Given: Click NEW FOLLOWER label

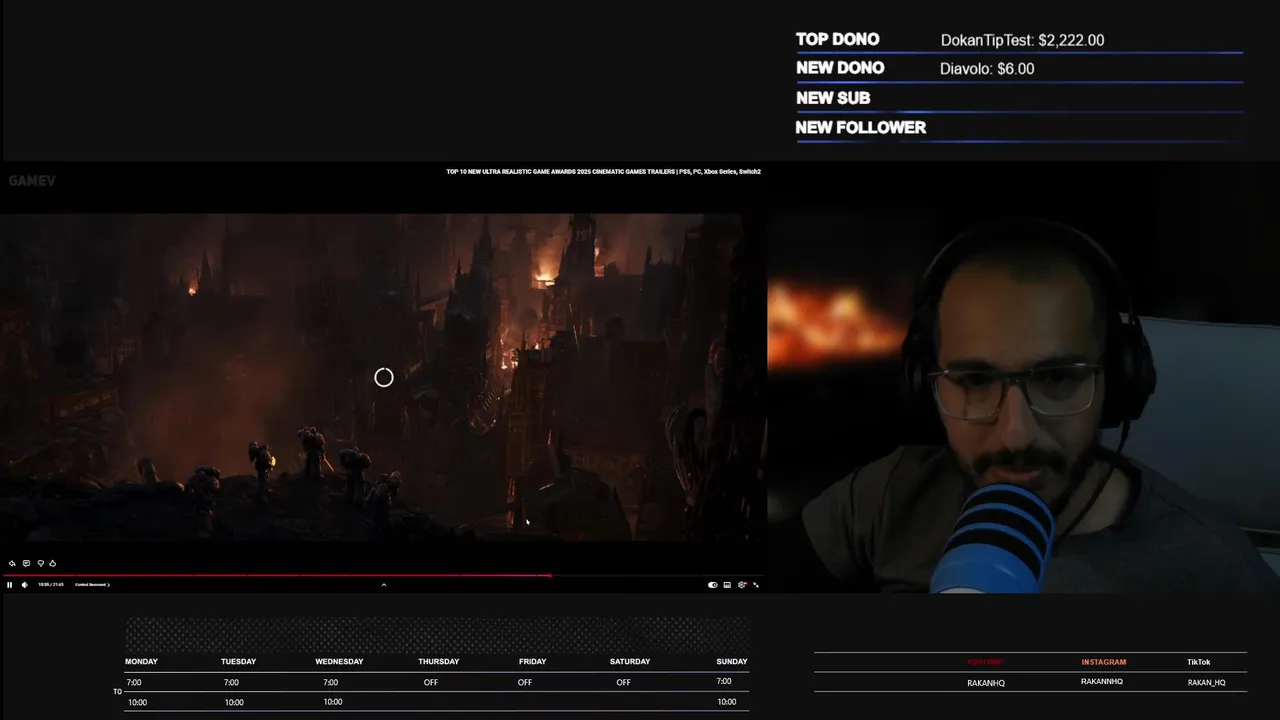Looking at the screenshot, I should click(861, 127).
